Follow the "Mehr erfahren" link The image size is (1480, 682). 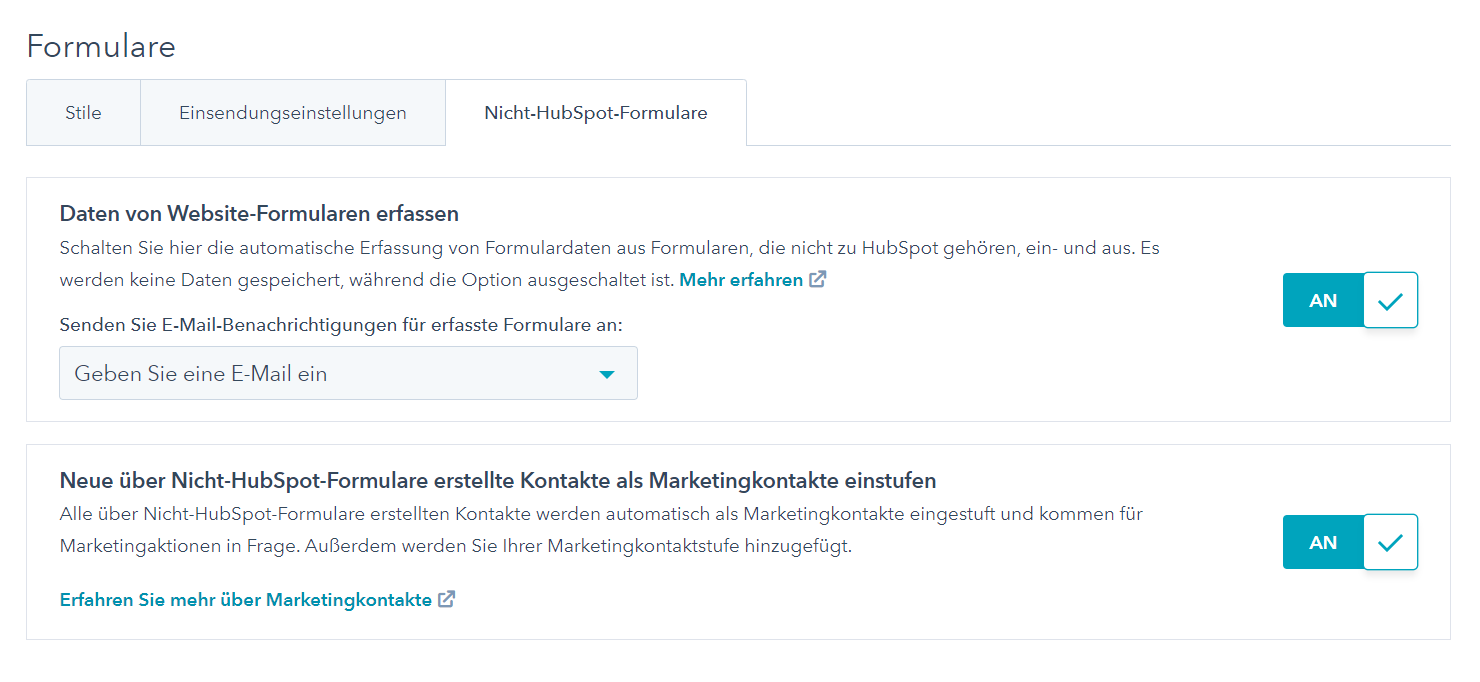[741, 280]
